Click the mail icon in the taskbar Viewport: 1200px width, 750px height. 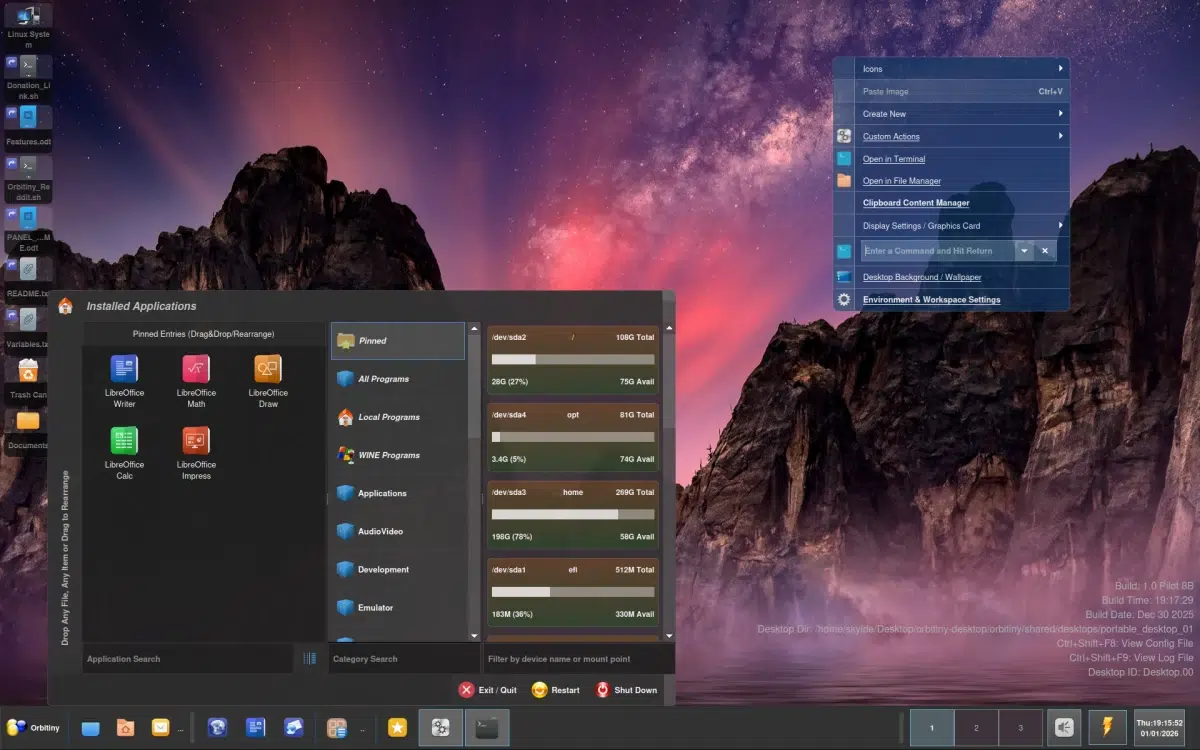point(160,728)
